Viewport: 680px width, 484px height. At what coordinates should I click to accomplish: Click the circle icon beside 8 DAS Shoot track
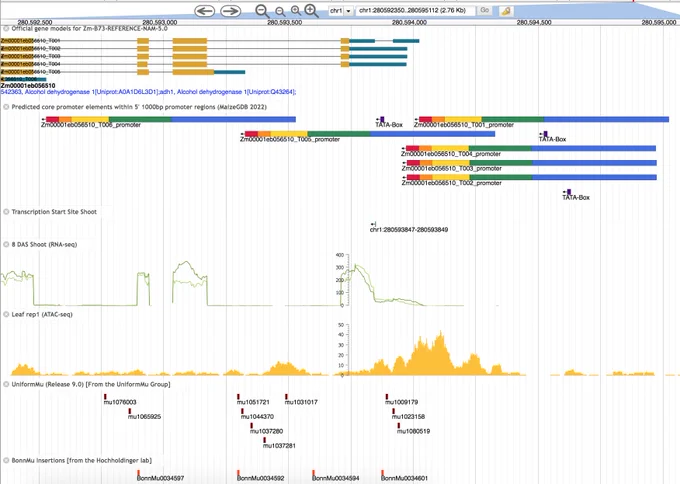6,245
